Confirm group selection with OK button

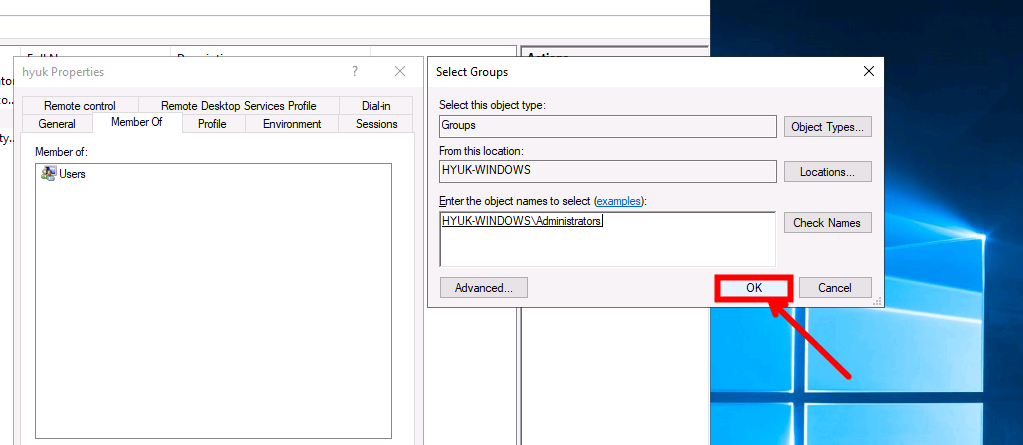(x=754, y=288)
